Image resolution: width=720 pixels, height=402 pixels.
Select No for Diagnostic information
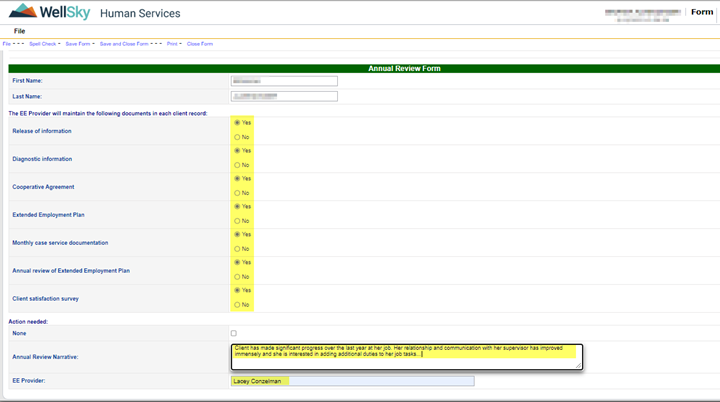237,165
